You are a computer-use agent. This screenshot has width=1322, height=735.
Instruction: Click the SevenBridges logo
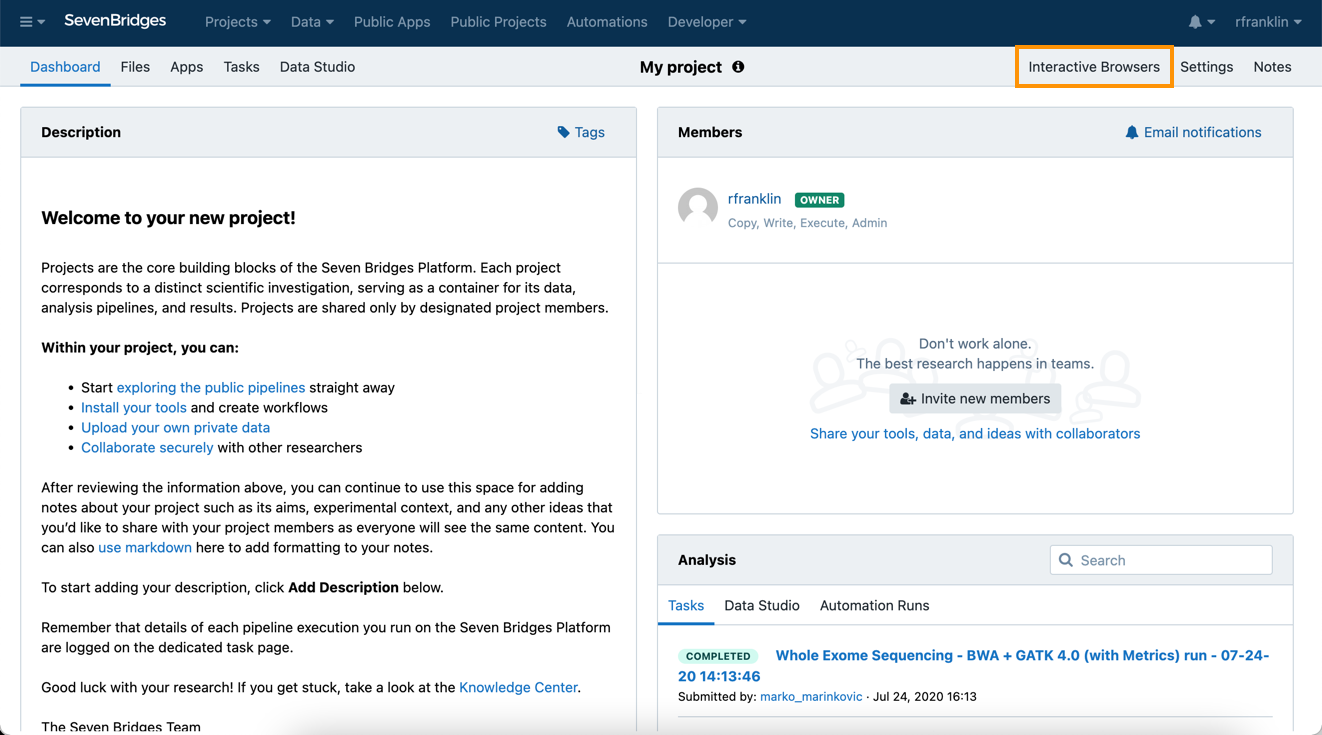click(115, 21)
